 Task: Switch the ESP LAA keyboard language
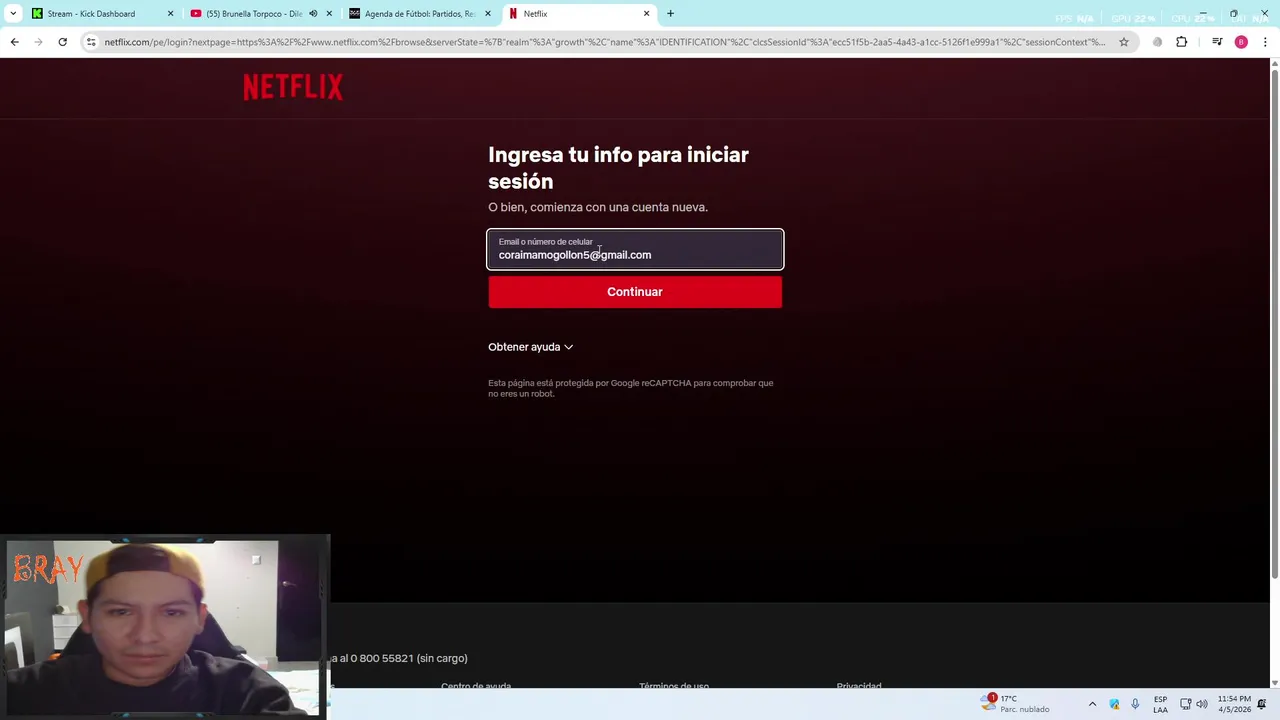coord(1160,704)
